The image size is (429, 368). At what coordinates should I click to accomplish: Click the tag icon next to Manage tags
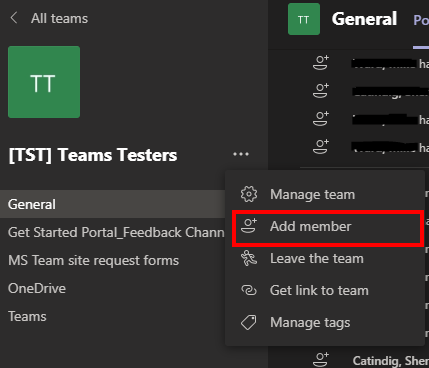tap(249, 322)
